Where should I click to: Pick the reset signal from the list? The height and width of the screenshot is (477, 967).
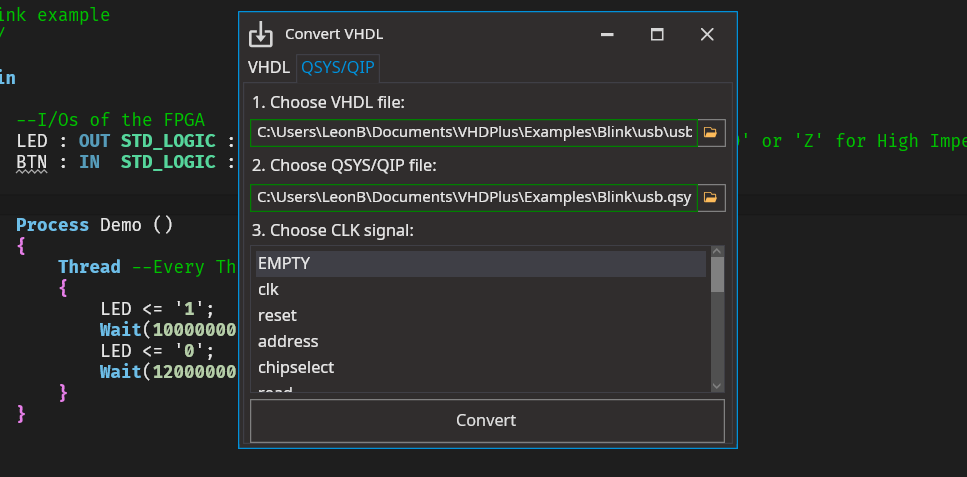pyautogui.click(x=480, y=316)
